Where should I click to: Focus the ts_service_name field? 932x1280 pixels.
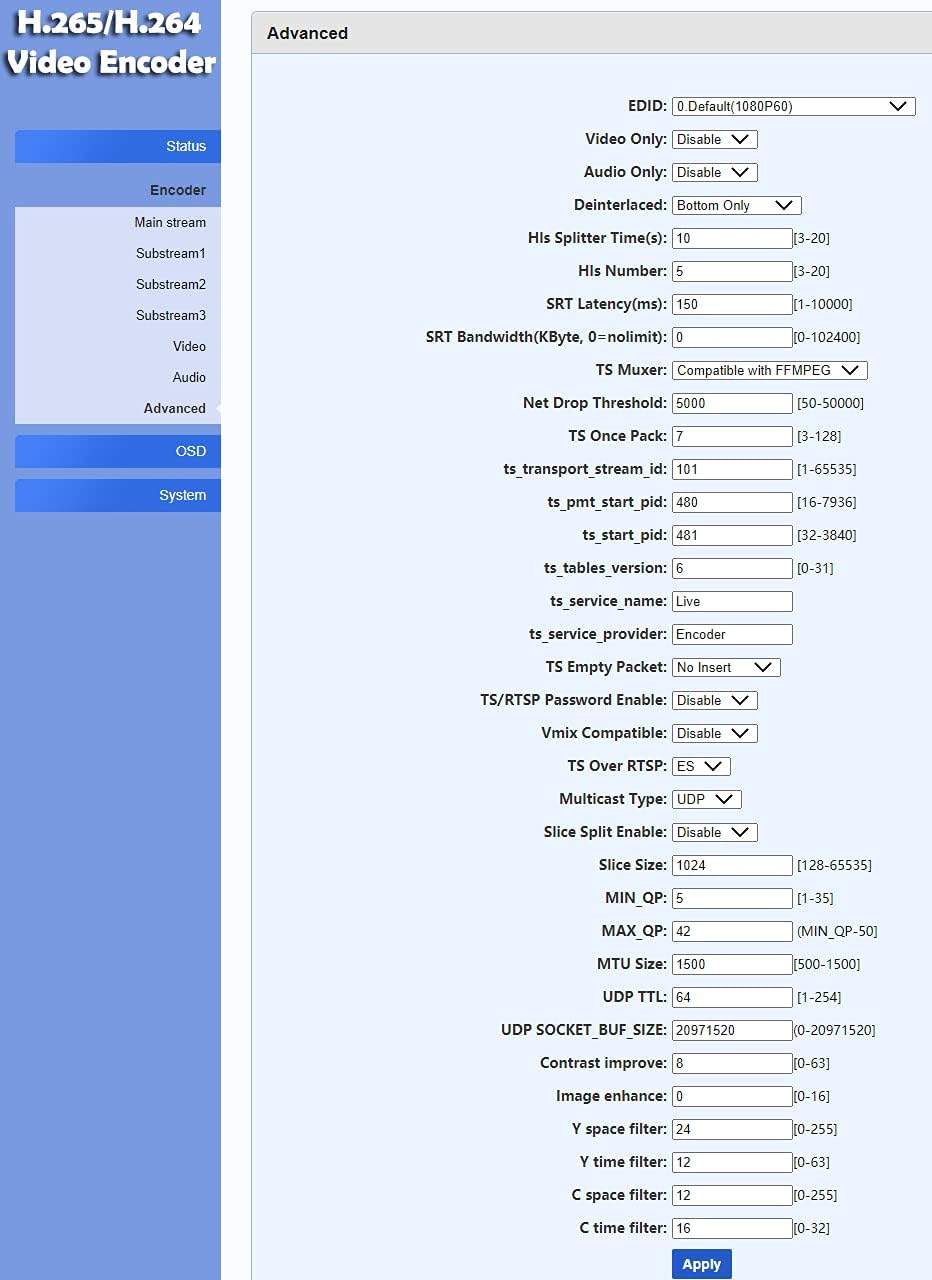tap(732, 601)
